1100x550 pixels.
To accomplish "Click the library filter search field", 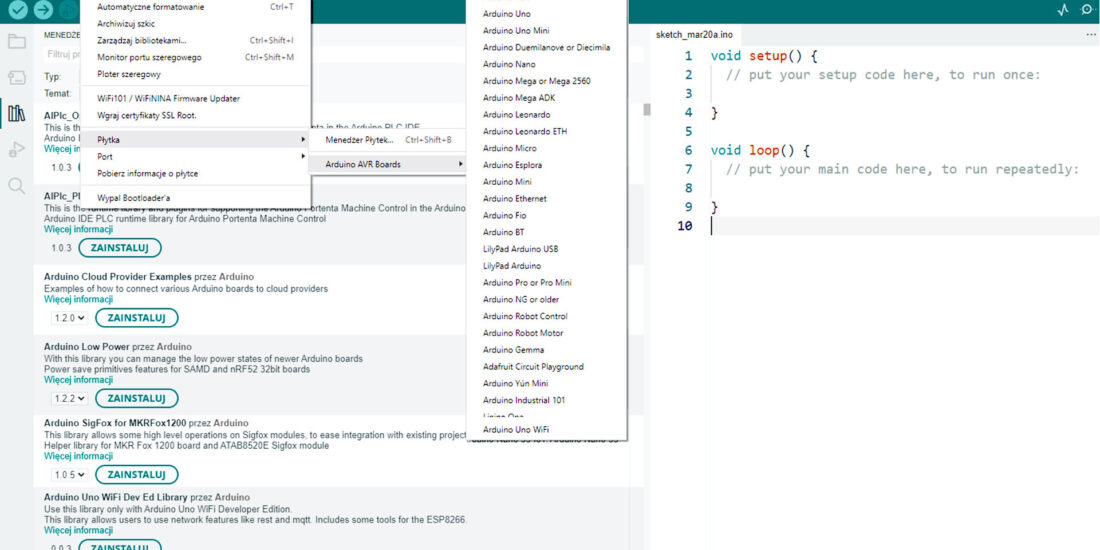I will click(62, 54).
